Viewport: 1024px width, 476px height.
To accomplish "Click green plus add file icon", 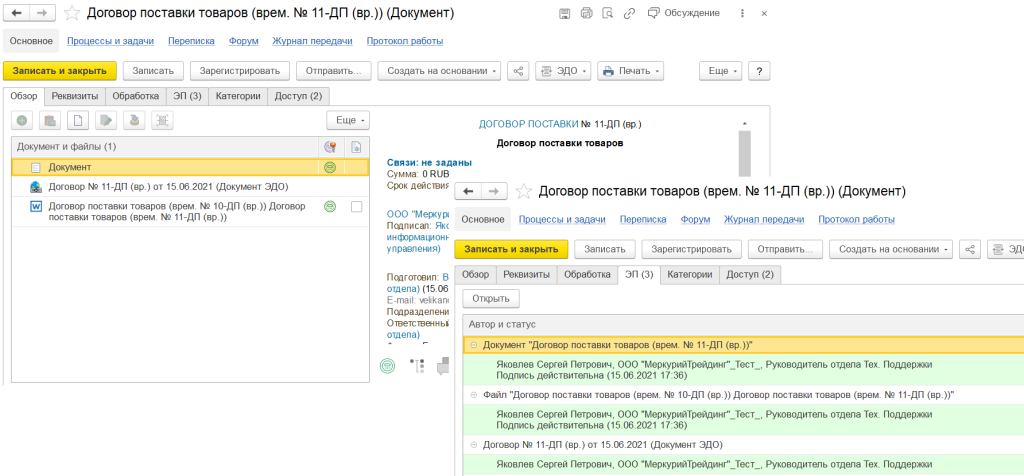I will [22, 120].
